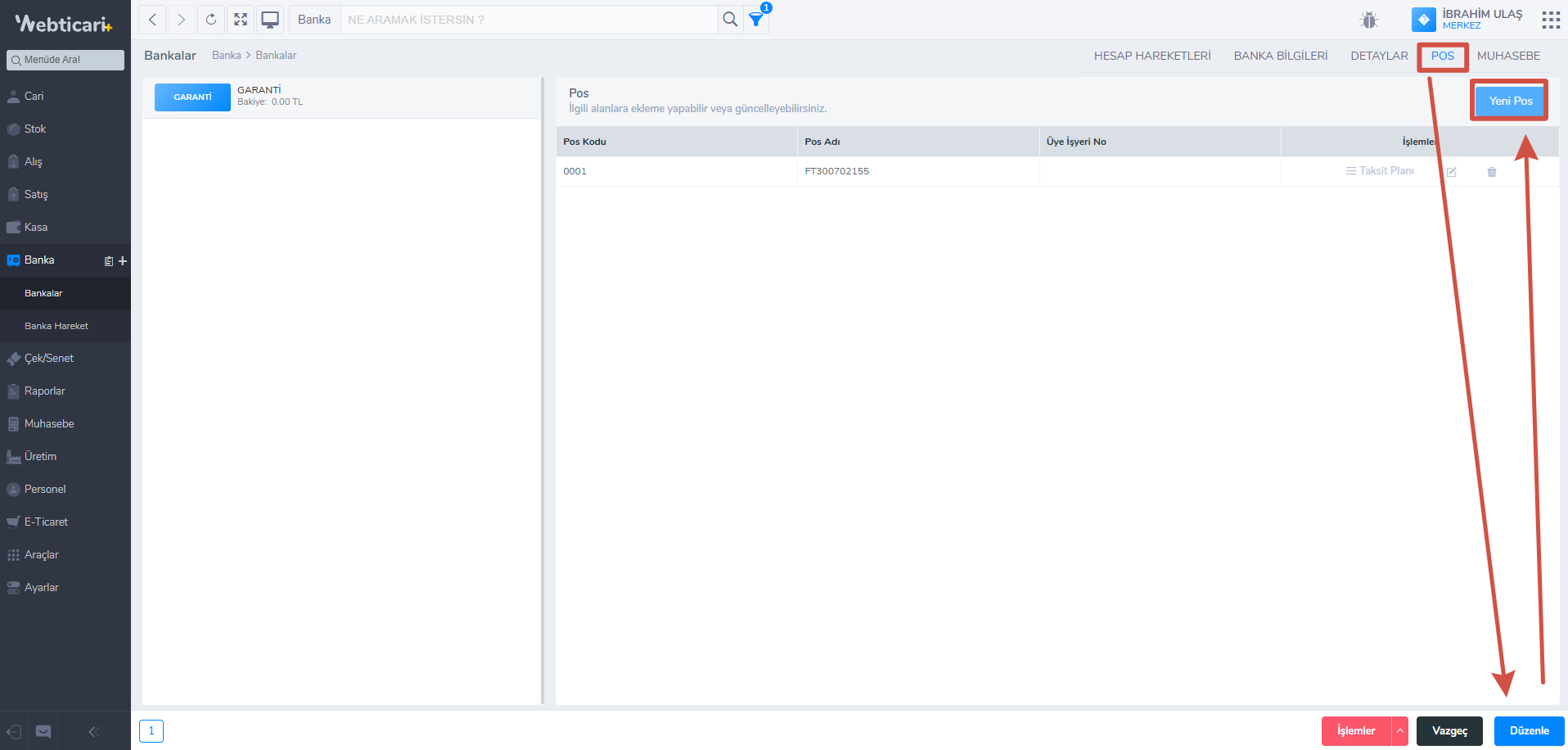Click the refresh icon in top toolbar
1568x750 pixels.
point(211,20)
